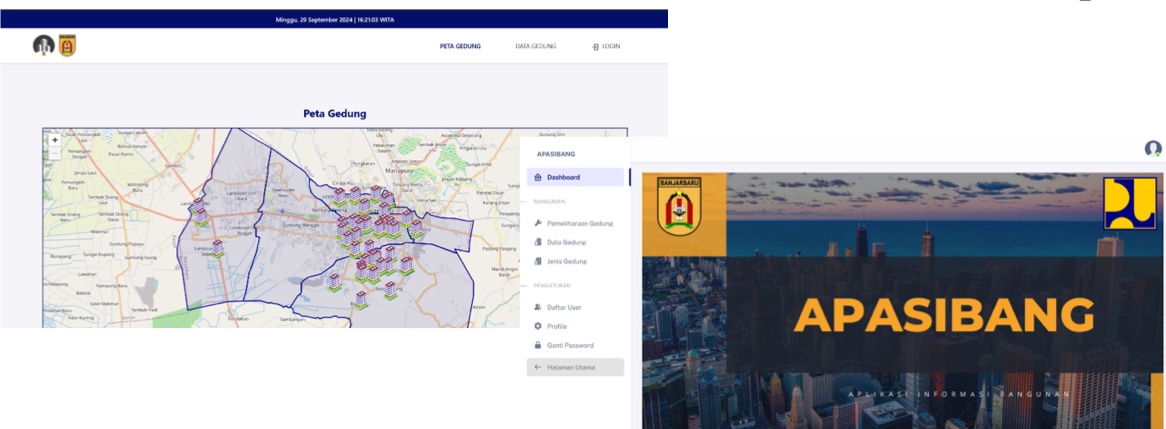This screenshot has width=1166, height=429.
Task: Click the Halaman Utama button
Action: tap(575, 367)
